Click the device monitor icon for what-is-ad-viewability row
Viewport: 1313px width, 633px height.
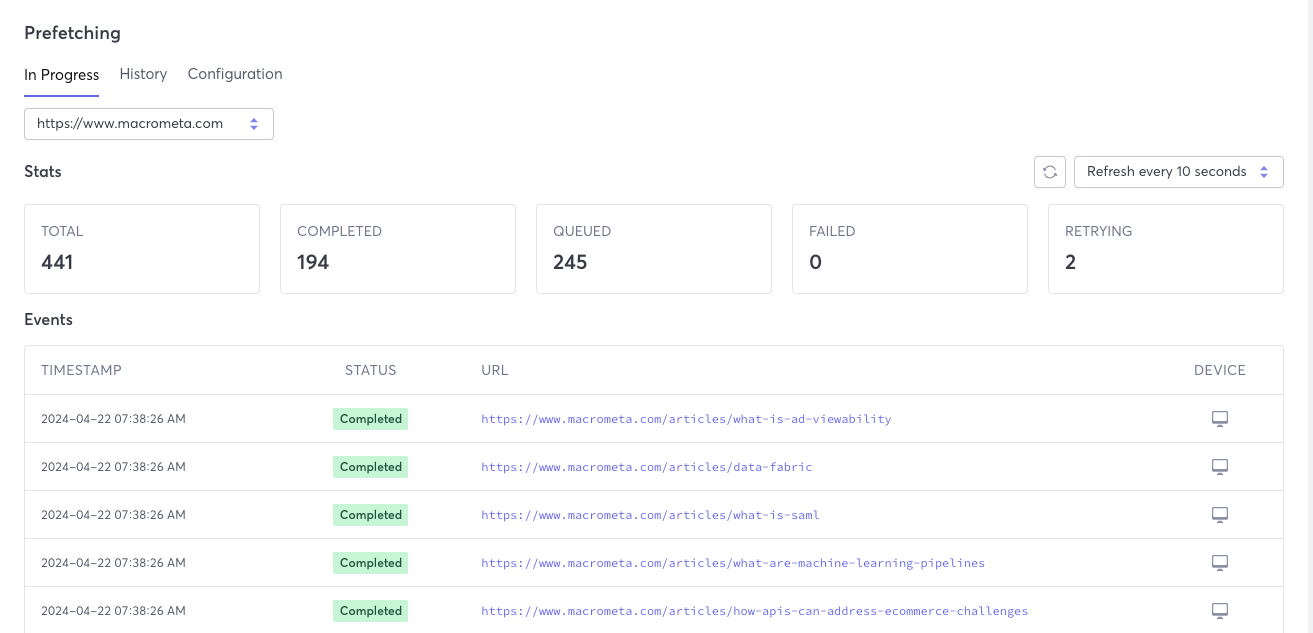click(1220, 418)
